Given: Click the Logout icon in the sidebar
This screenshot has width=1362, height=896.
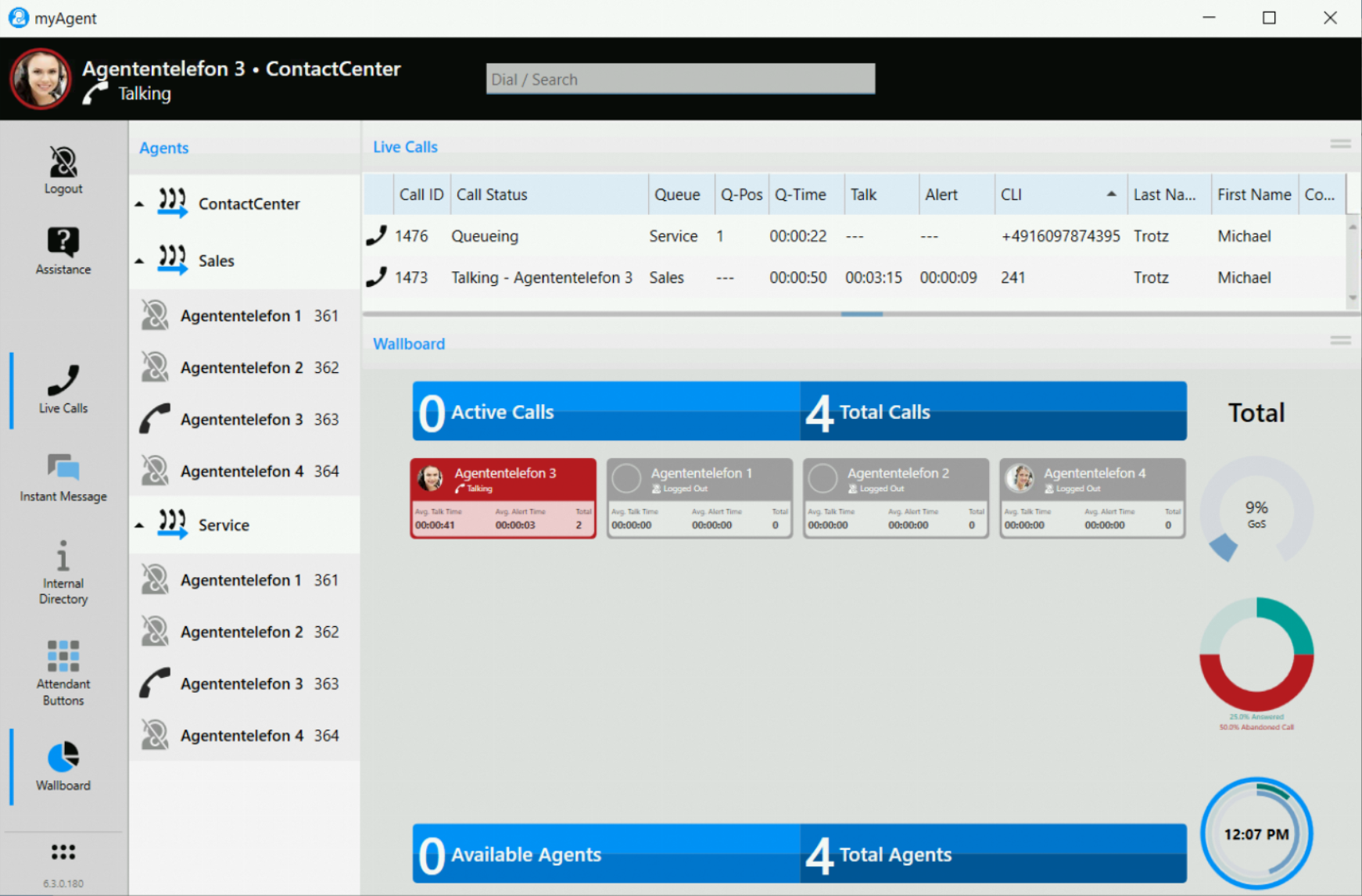Looking at the screenshot, I should 63,162.
